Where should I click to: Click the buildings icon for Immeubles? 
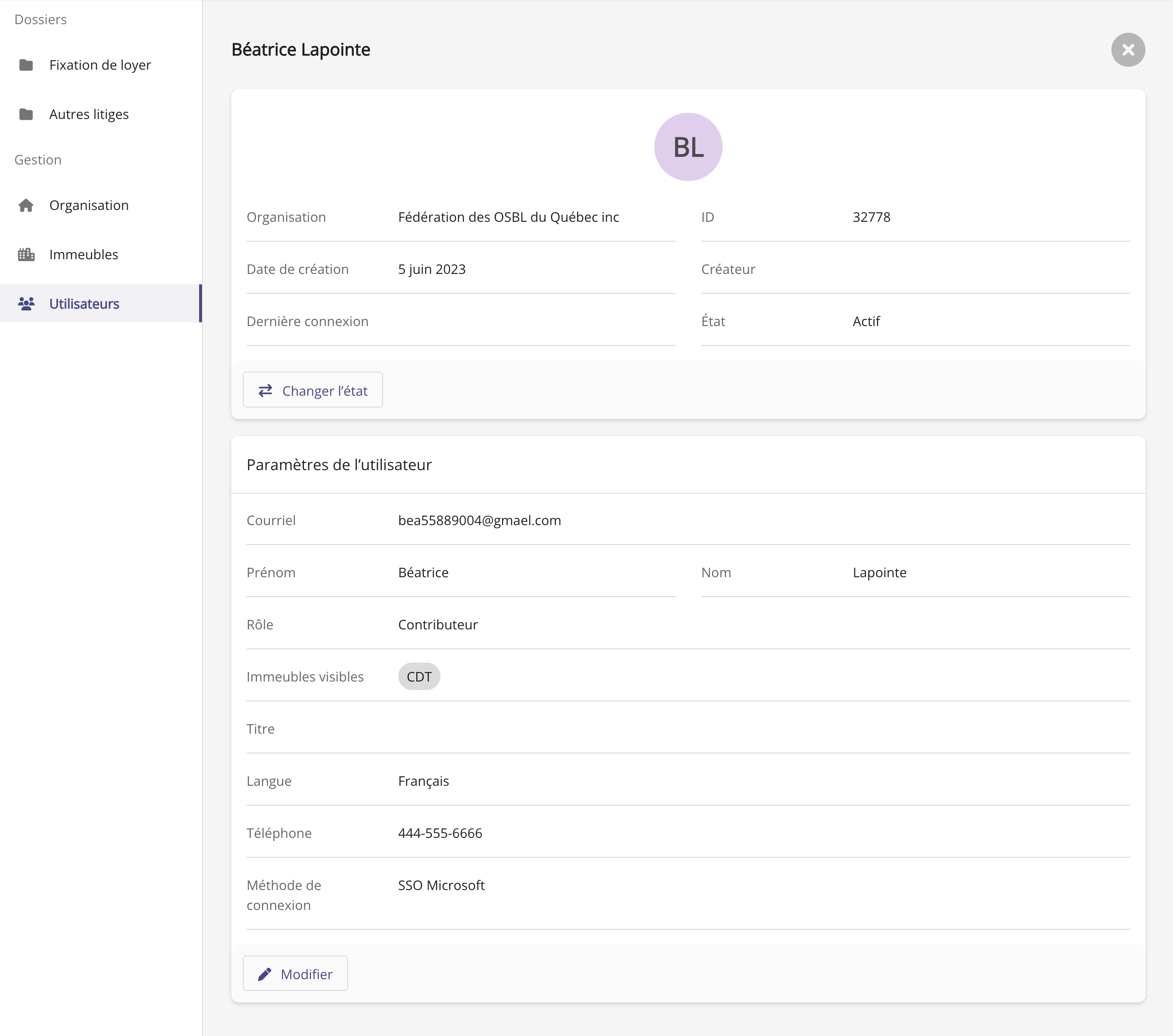(26, 254)
